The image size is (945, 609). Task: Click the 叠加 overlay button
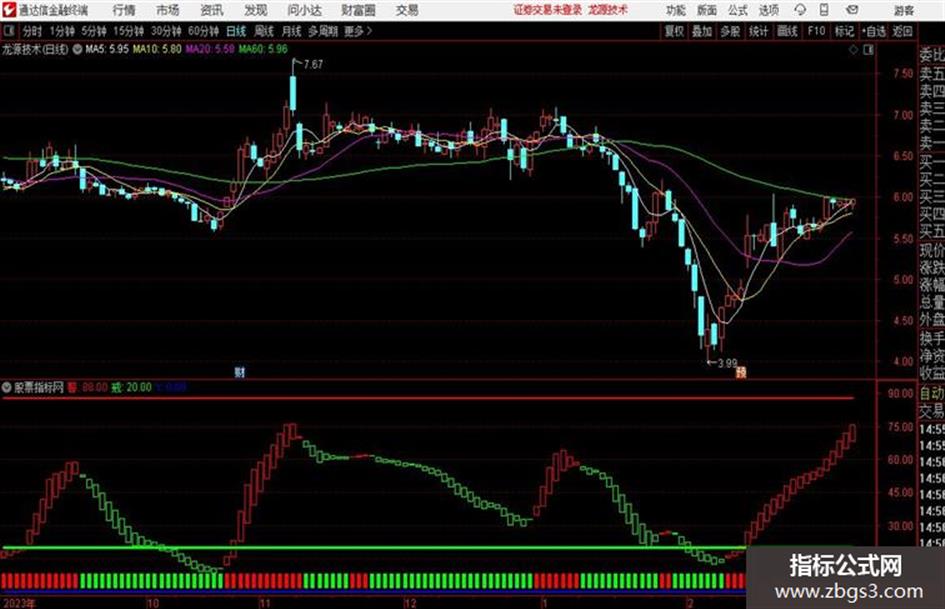(x=702, y=31)
